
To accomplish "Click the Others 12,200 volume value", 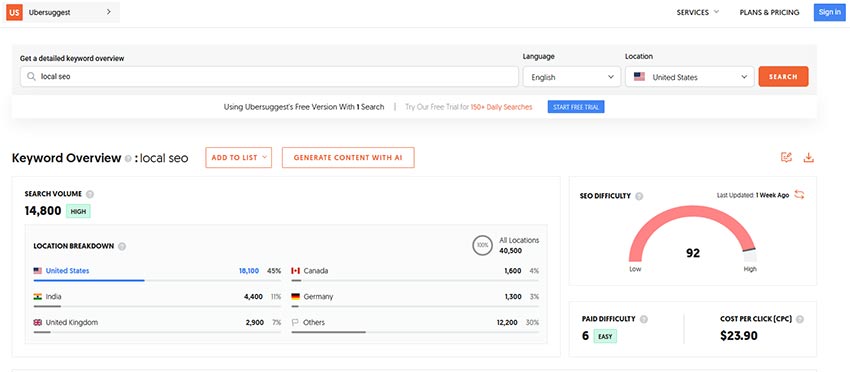I will [x=507, y=322].
